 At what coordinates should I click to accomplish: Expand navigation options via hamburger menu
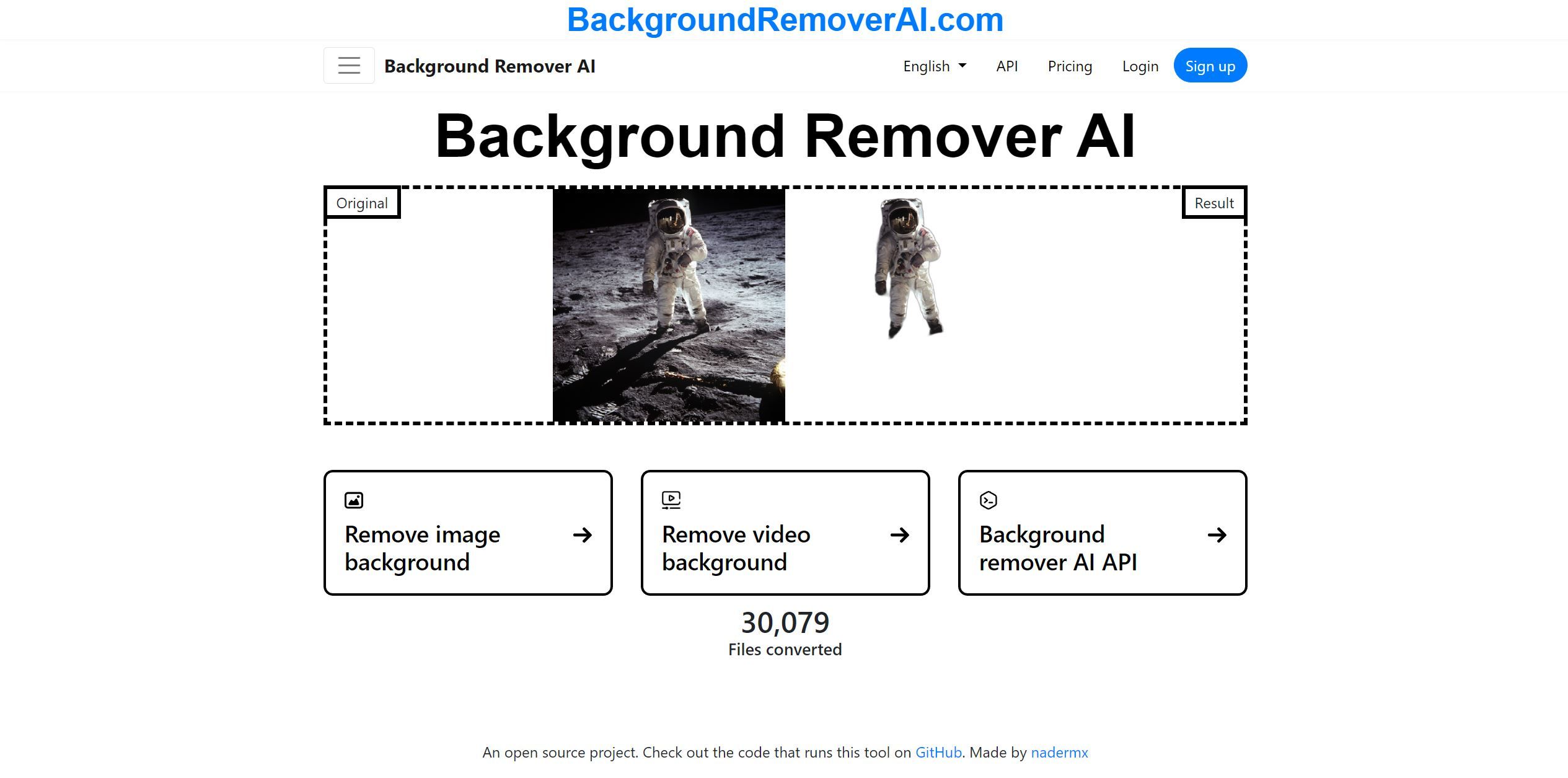pyautogui.click(x=349, y=65)
